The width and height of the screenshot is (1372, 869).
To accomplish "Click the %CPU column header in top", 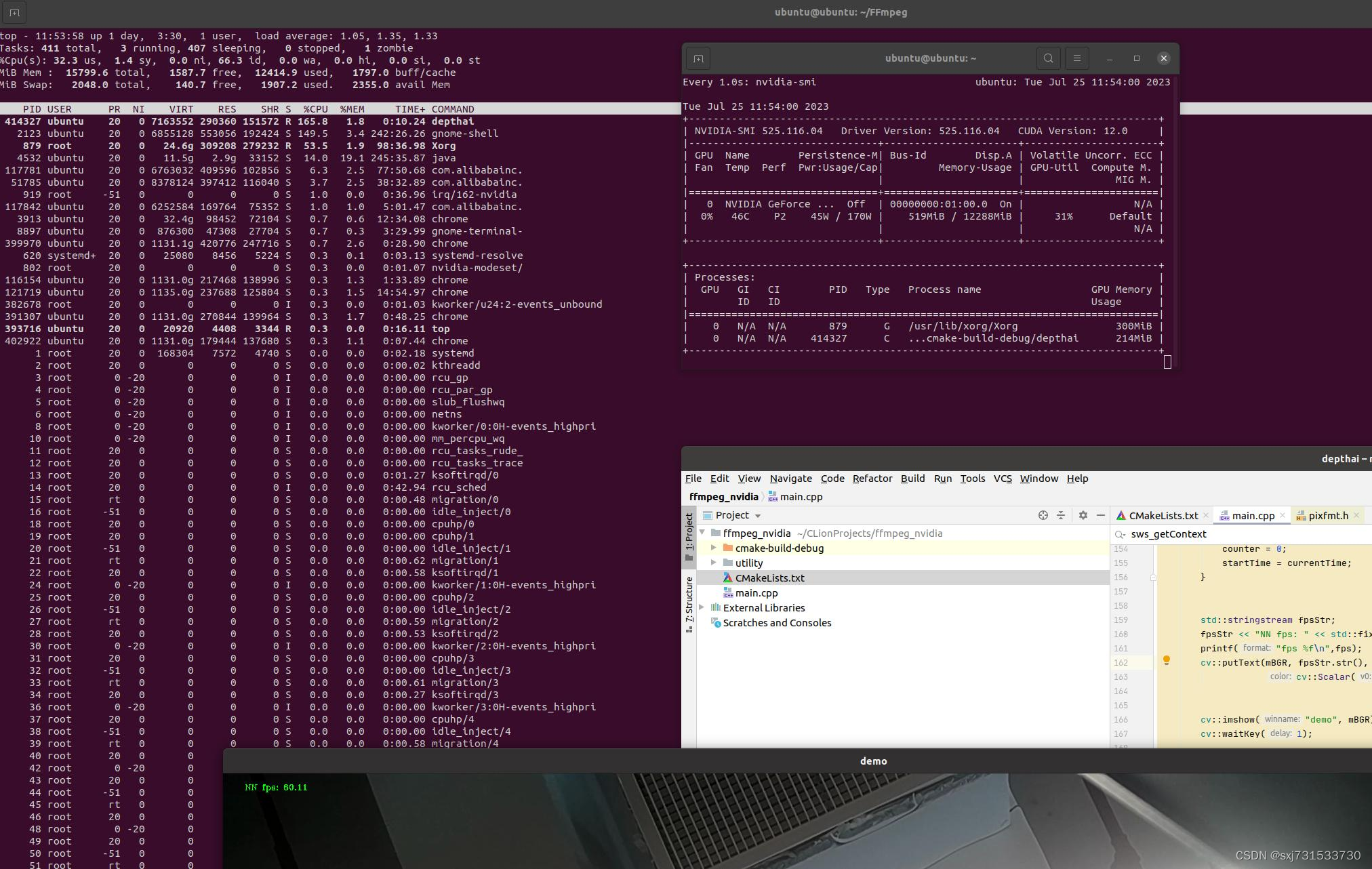I will (x=315, y=109).
